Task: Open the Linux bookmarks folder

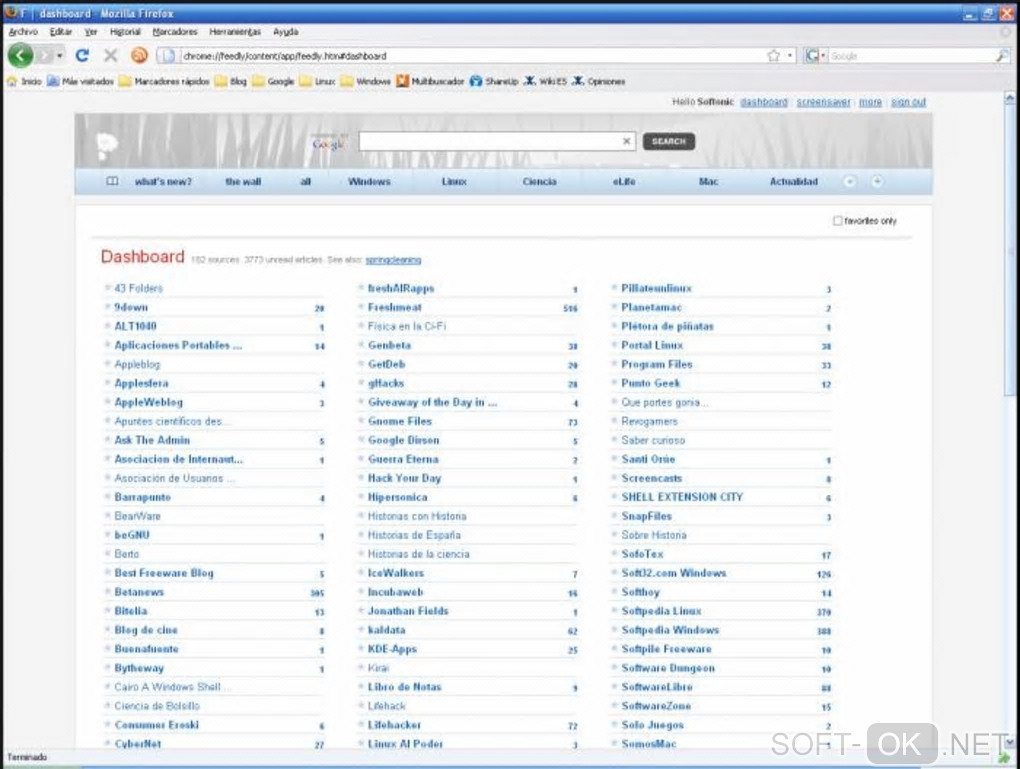Action: 318,81
